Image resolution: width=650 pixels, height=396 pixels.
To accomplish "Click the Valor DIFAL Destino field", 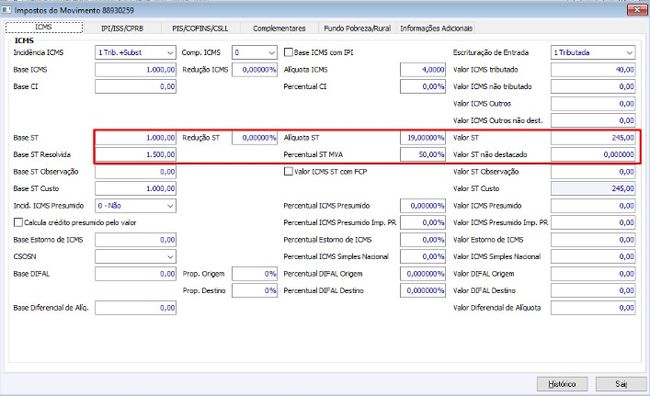I will coord(593,291).
